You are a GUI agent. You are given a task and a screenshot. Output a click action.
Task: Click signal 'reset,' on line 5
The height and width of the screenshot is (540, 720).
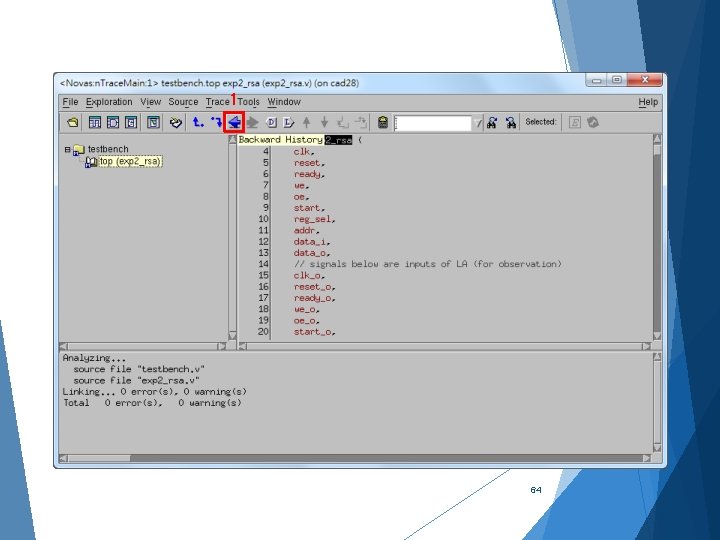(x=309, y=163)
